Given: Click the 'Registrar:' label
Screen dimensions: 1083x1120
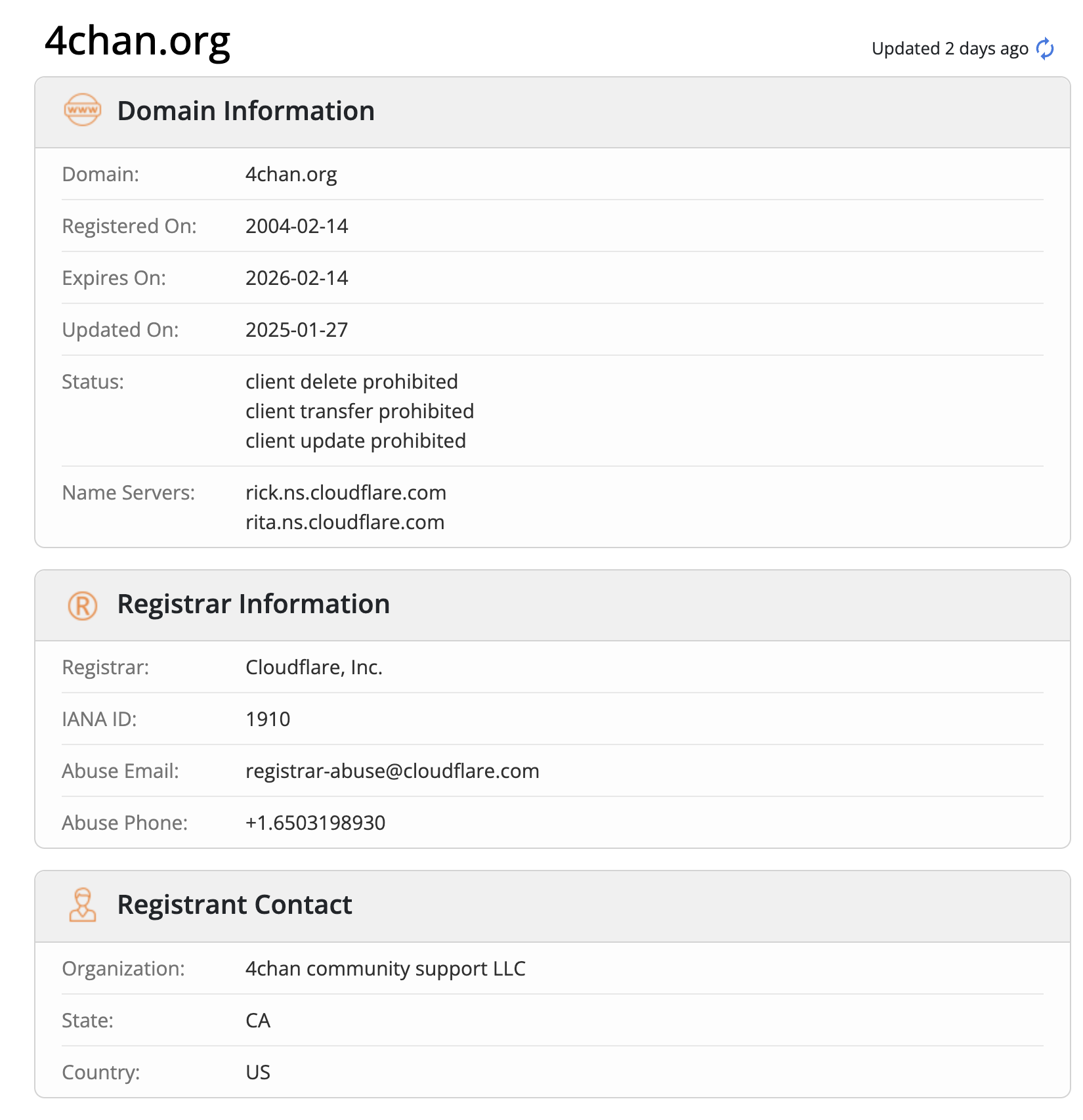Looking at the screenshot, I should [106, 667].
